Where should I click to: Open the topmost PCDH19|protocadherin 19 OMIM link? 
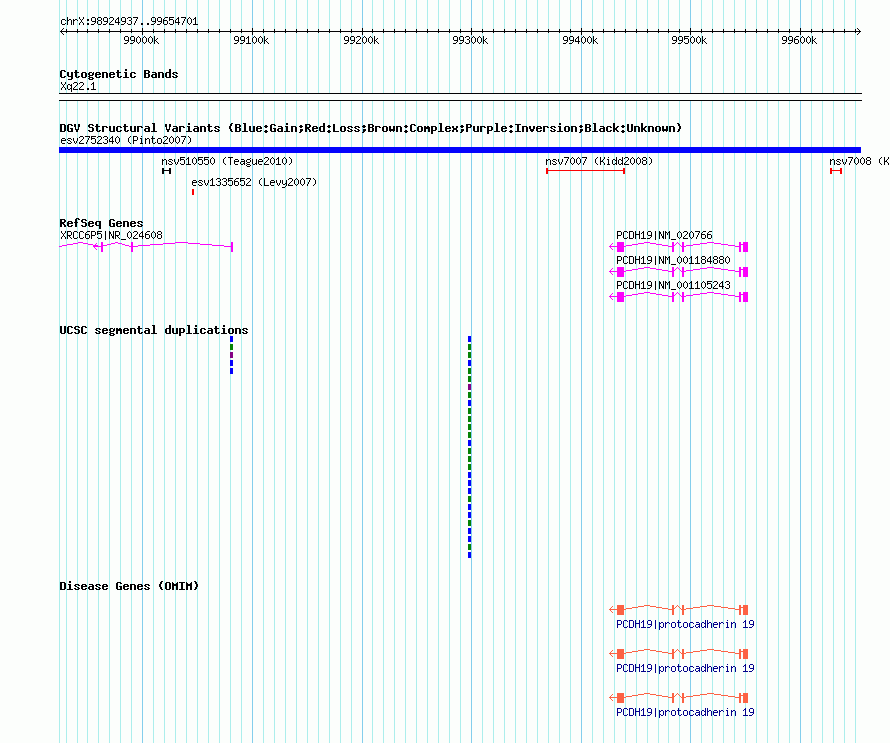pos(685,624)
